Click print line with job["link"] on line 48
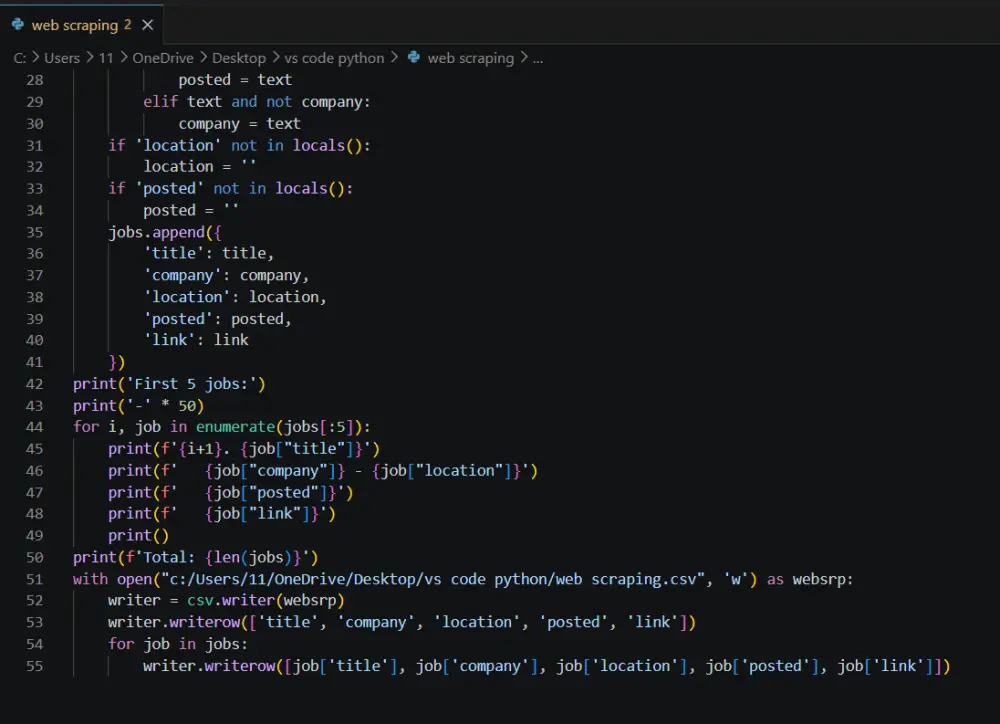 [x=221, y=513]
